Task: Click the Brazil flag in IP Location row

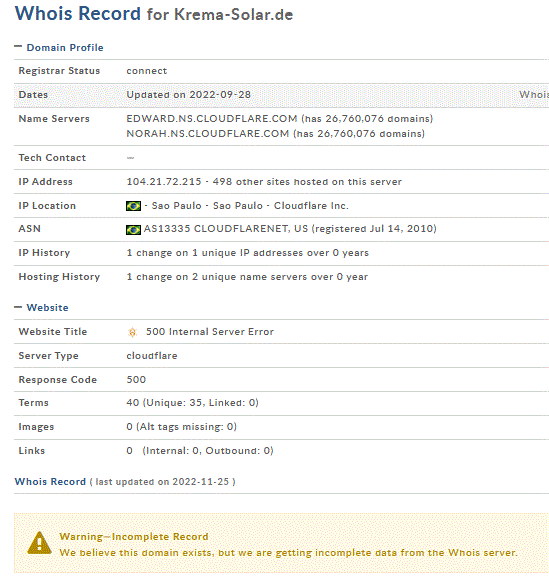Action: click(x=133, y=206)
